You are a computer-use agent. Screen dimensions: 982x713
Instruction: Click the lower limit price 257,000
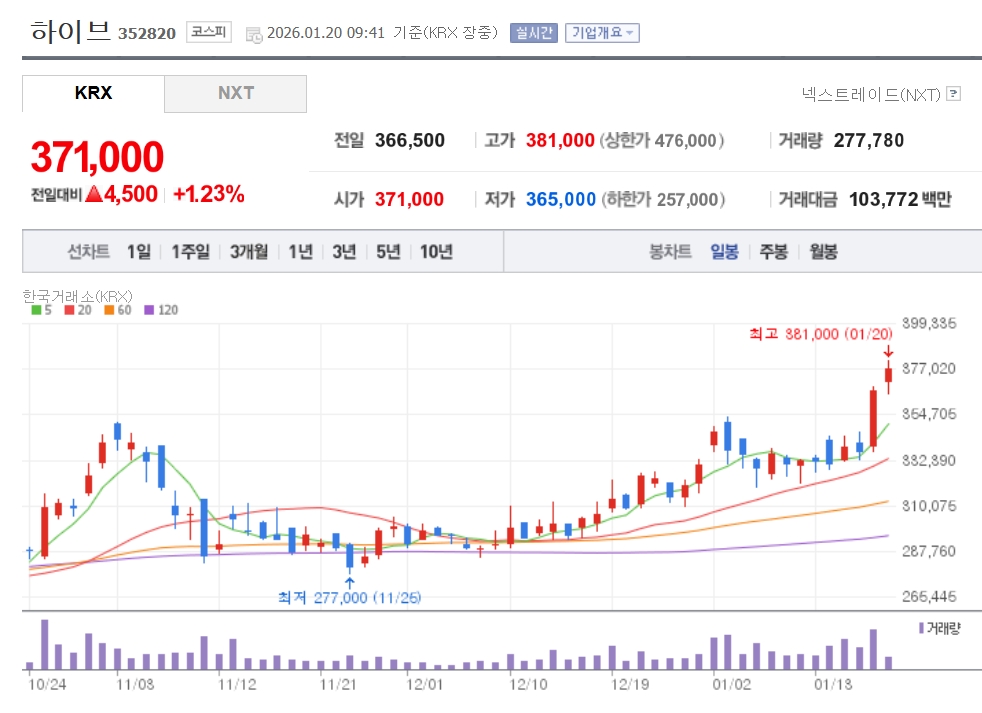[x=688, y=199]
